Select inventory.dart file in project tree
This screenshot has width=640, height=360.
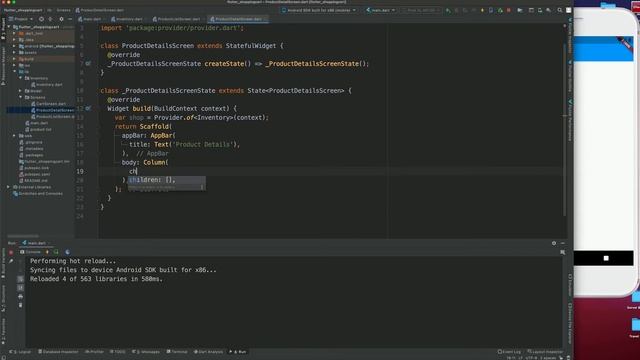pyautogui.click(x=47, y=84)
